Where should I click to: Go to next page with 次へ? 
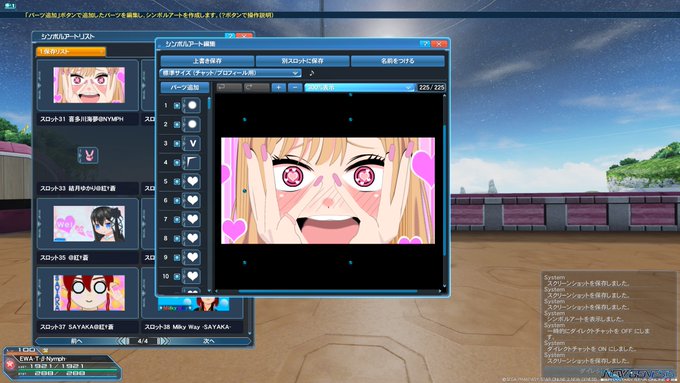pyautogui.click(x=209, y=341)
